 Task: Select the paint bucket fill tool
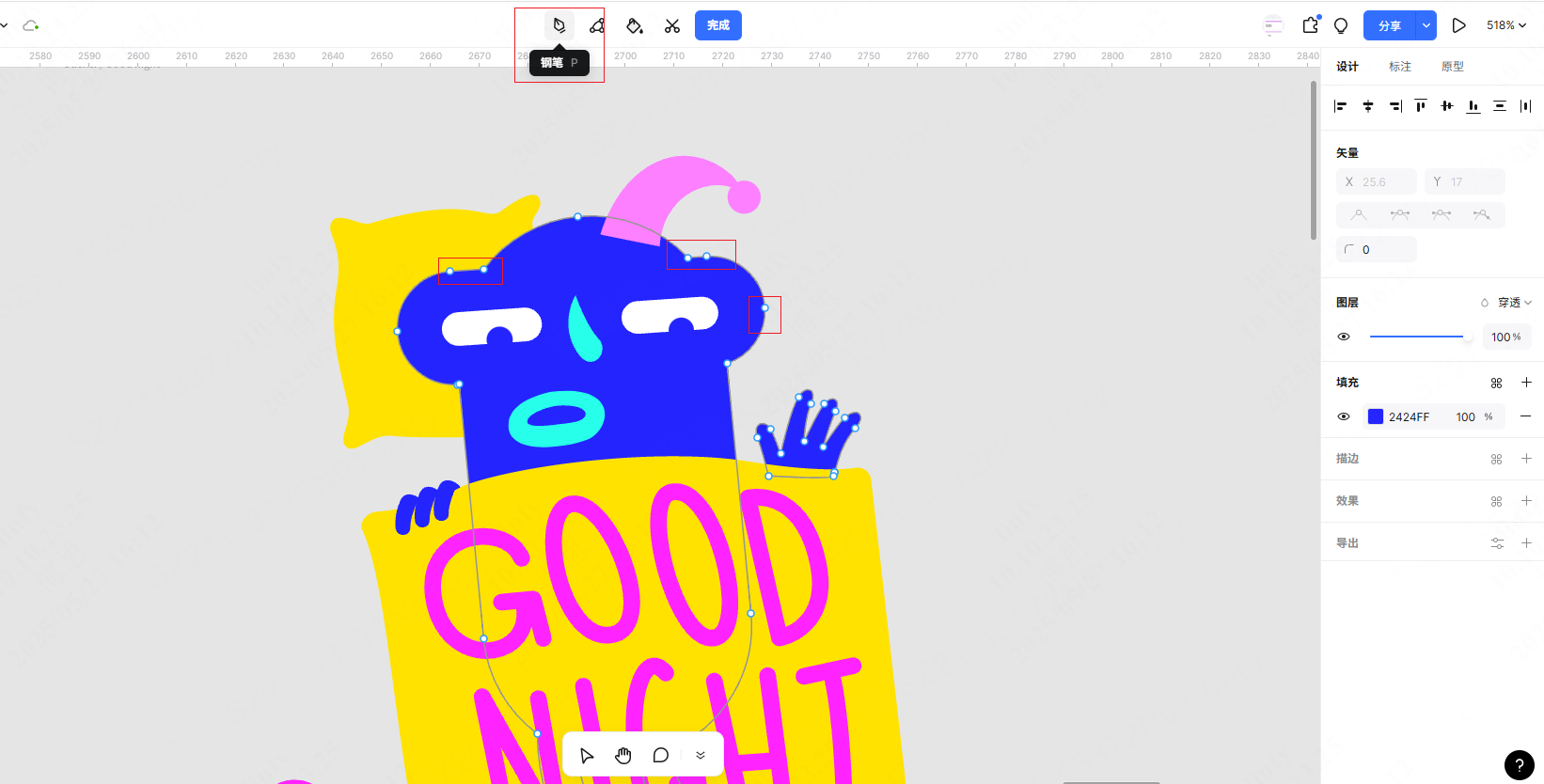coord(635,25)
